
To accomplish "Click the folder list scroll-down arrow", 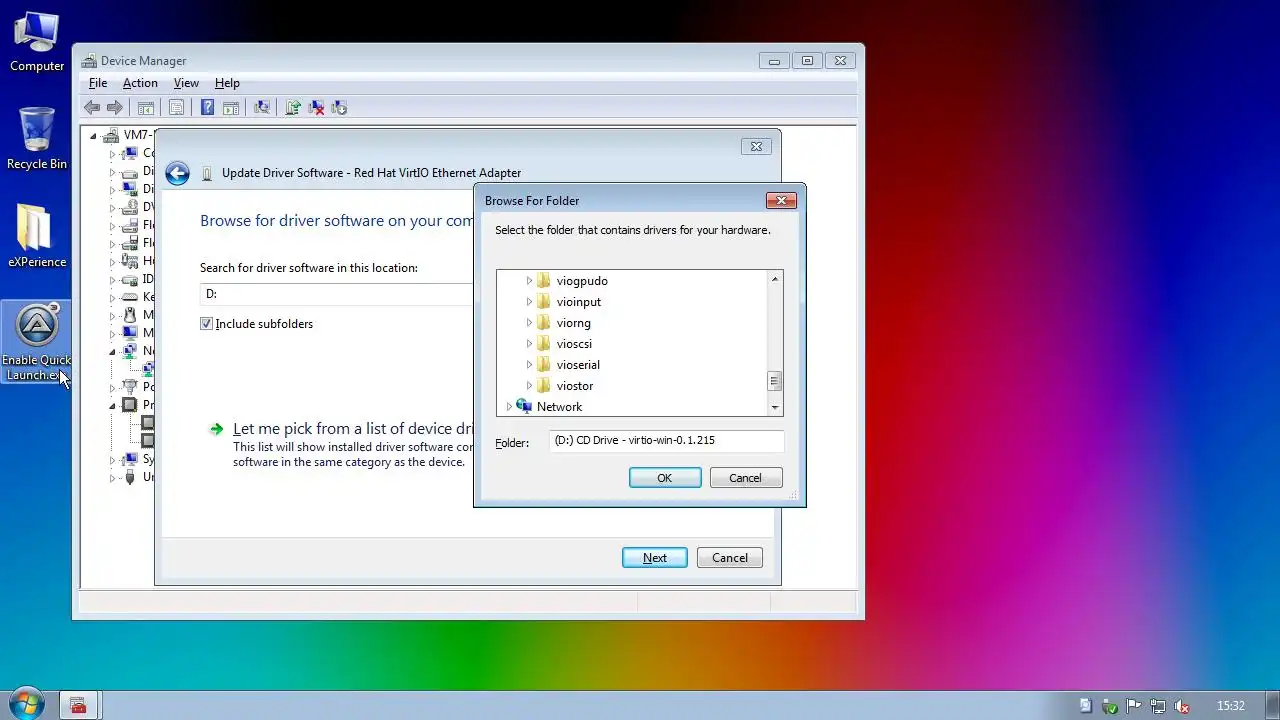I will point(774,407).
